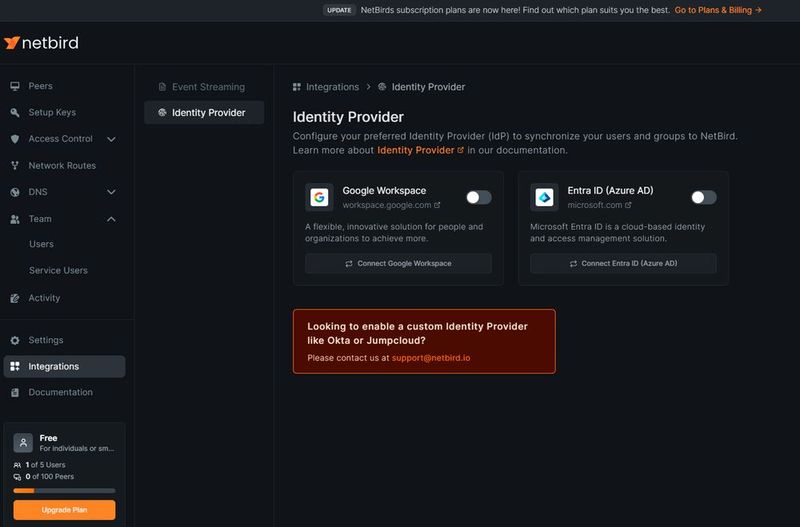Click the '0 of 100 Peers' text
This screenshot has height=527, width=800.
tap(49, 477)
